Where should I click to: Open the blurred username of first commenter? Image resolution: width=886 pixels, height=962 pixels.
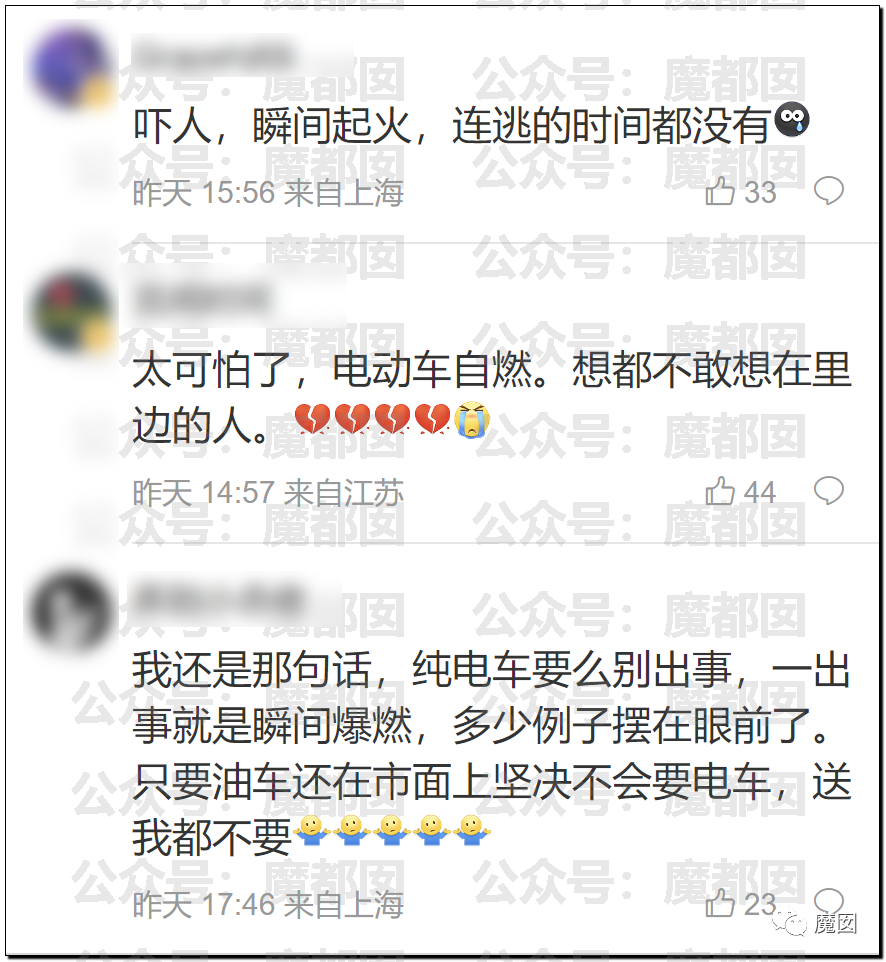(x=212, y=55)
